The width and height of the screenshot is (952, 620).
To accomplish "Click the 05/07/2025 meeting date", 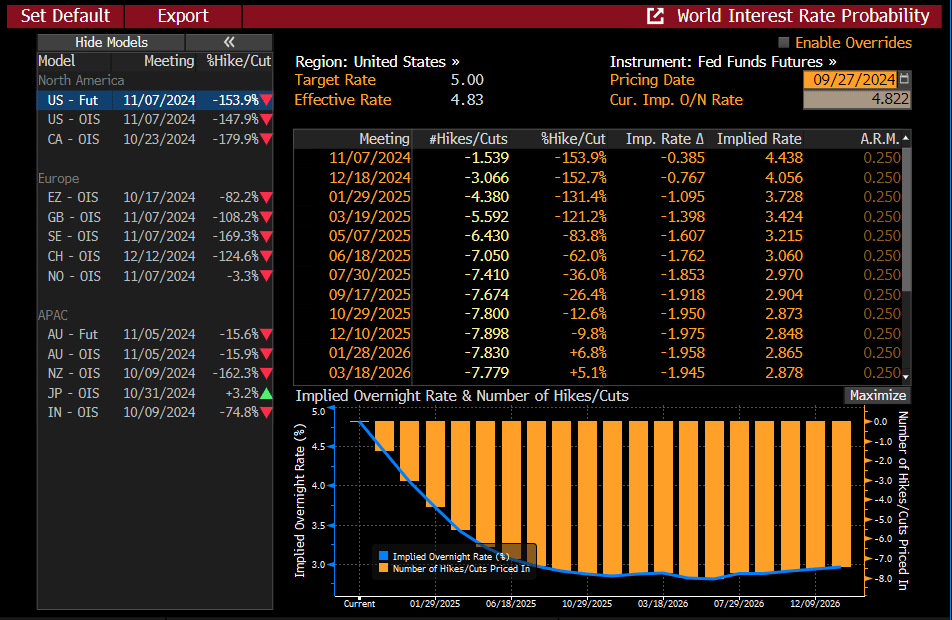I will point(370,236).
